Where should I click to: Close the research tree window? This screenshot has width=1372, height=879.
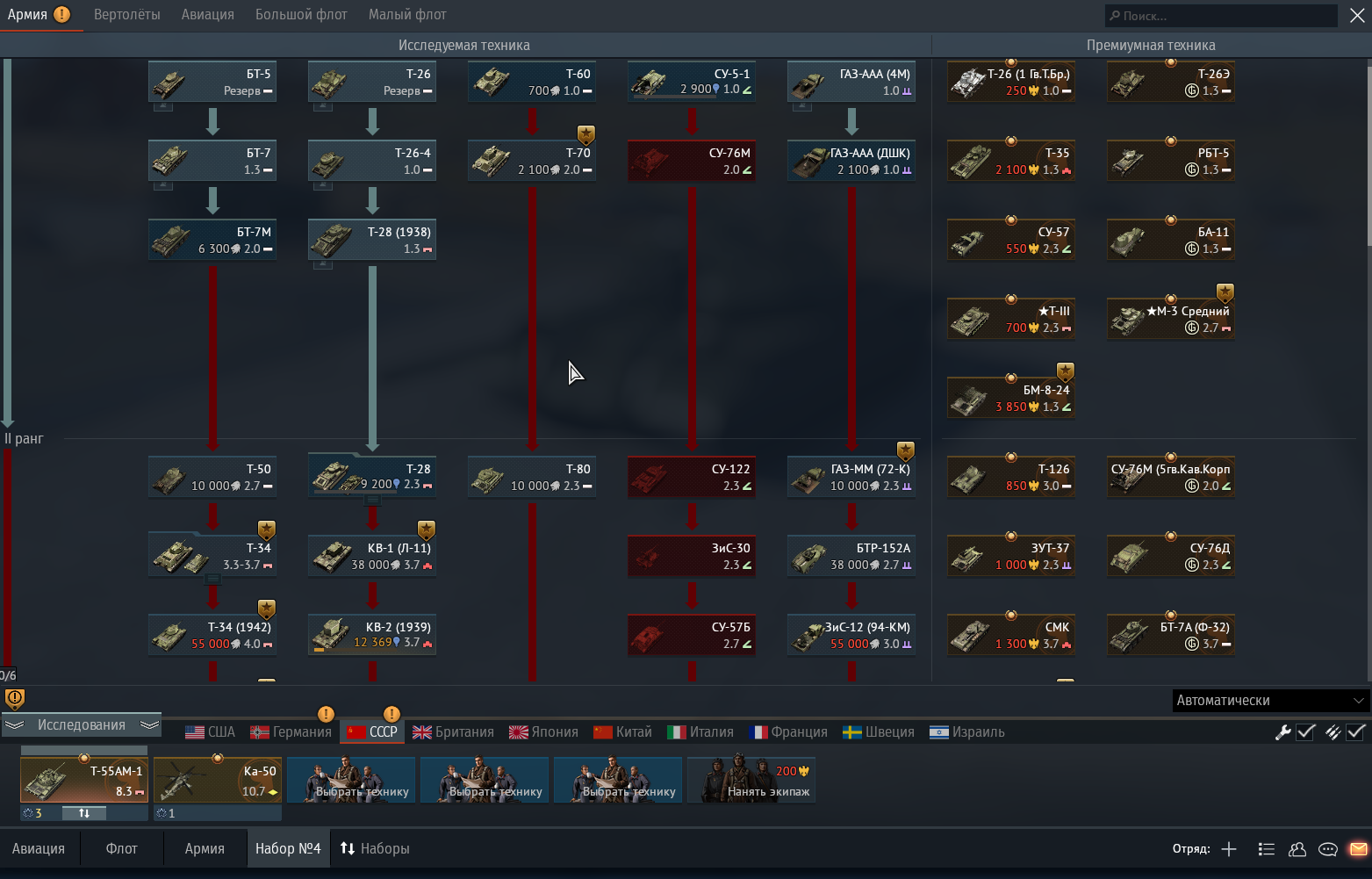tap(1356, 15)
